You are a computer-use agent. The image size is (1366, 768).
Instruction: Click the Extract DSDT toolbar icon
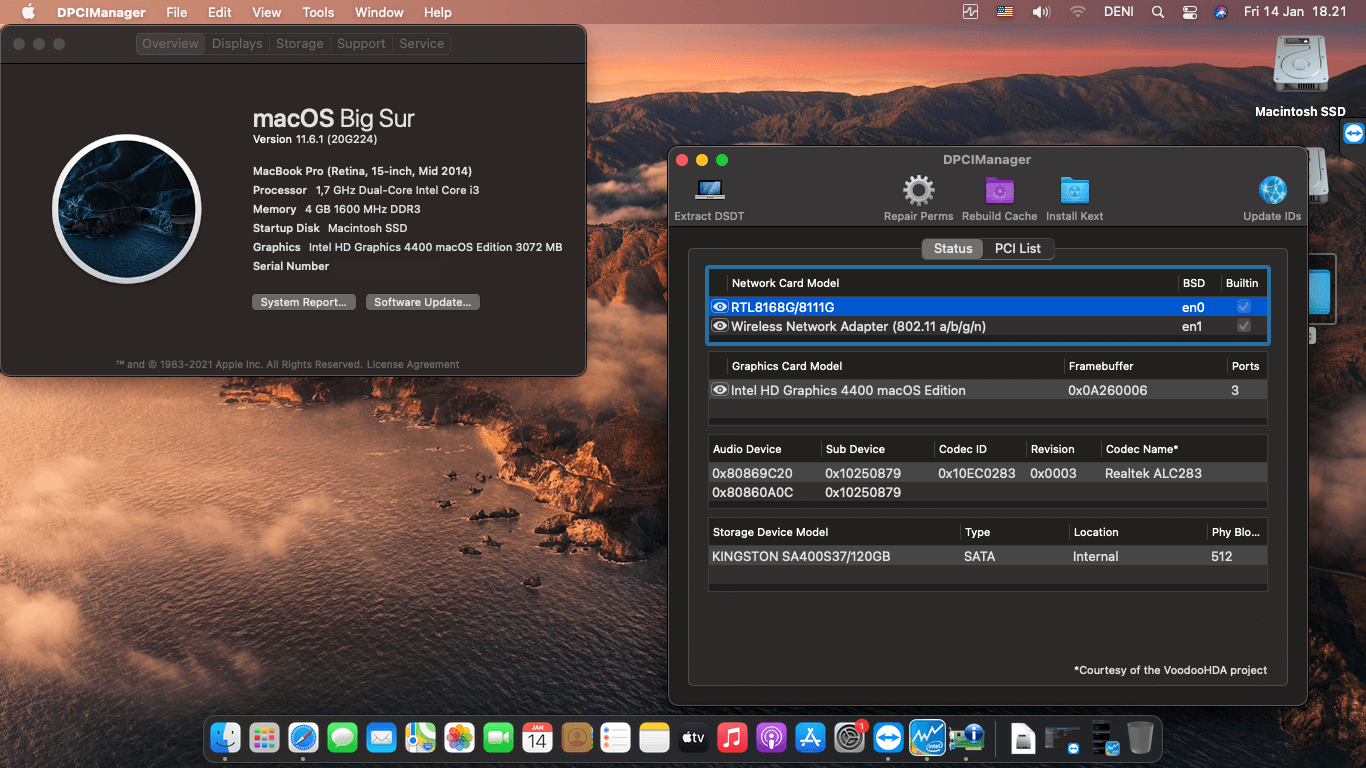[x=710, y=190]
